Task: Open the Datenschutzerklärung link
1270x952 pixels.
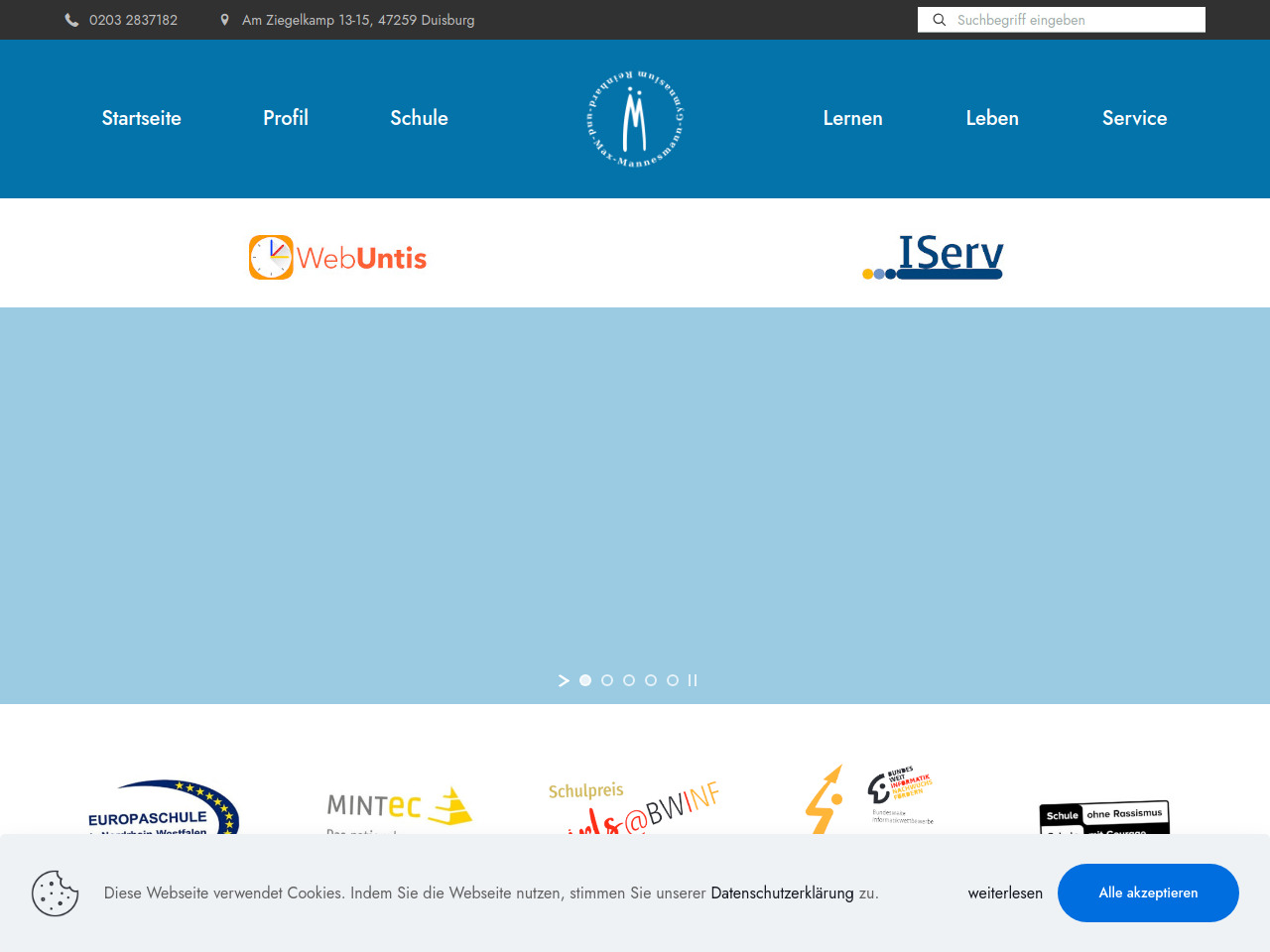Action: (782, 892)
